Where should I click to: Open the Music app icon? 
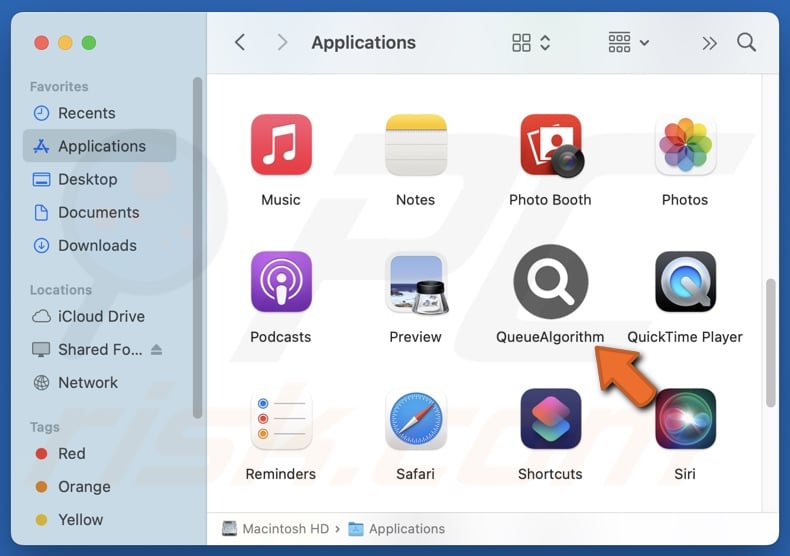(x=281, y=145)
